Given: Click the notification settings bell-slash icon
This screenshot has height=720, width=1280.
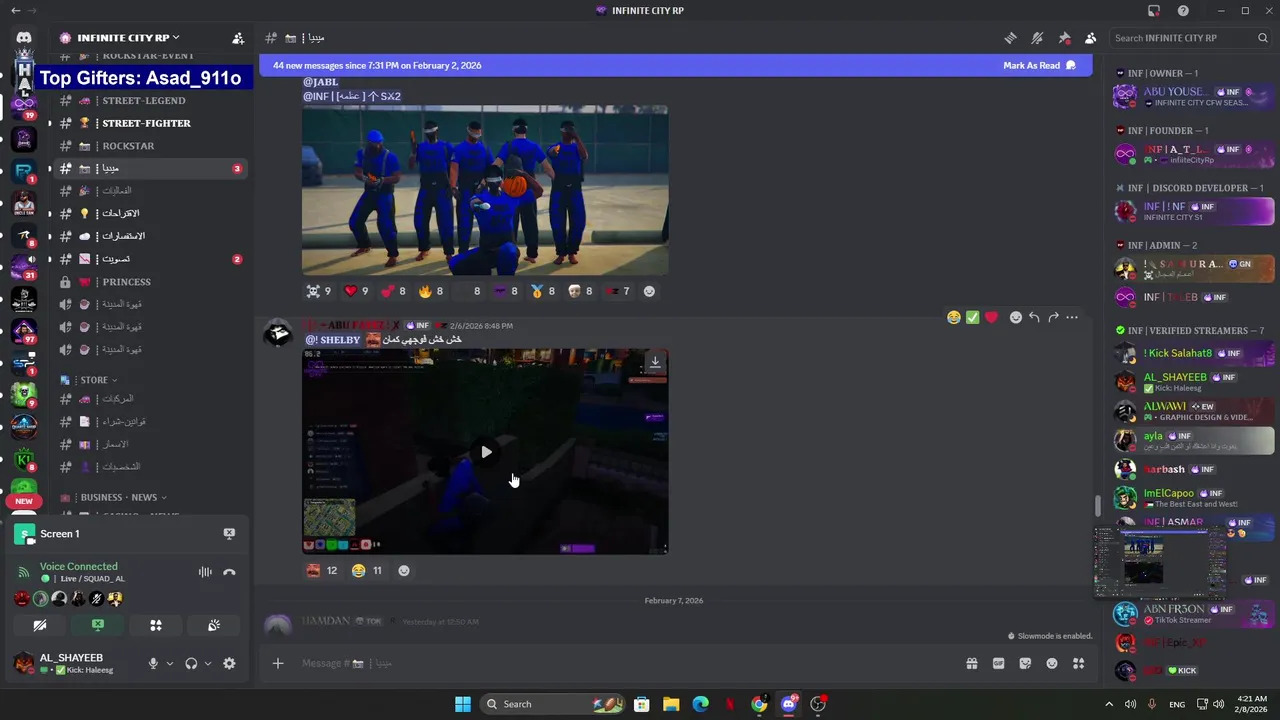Looking at the screenshot, I should pyautogui.click(x=1037, y=38).
